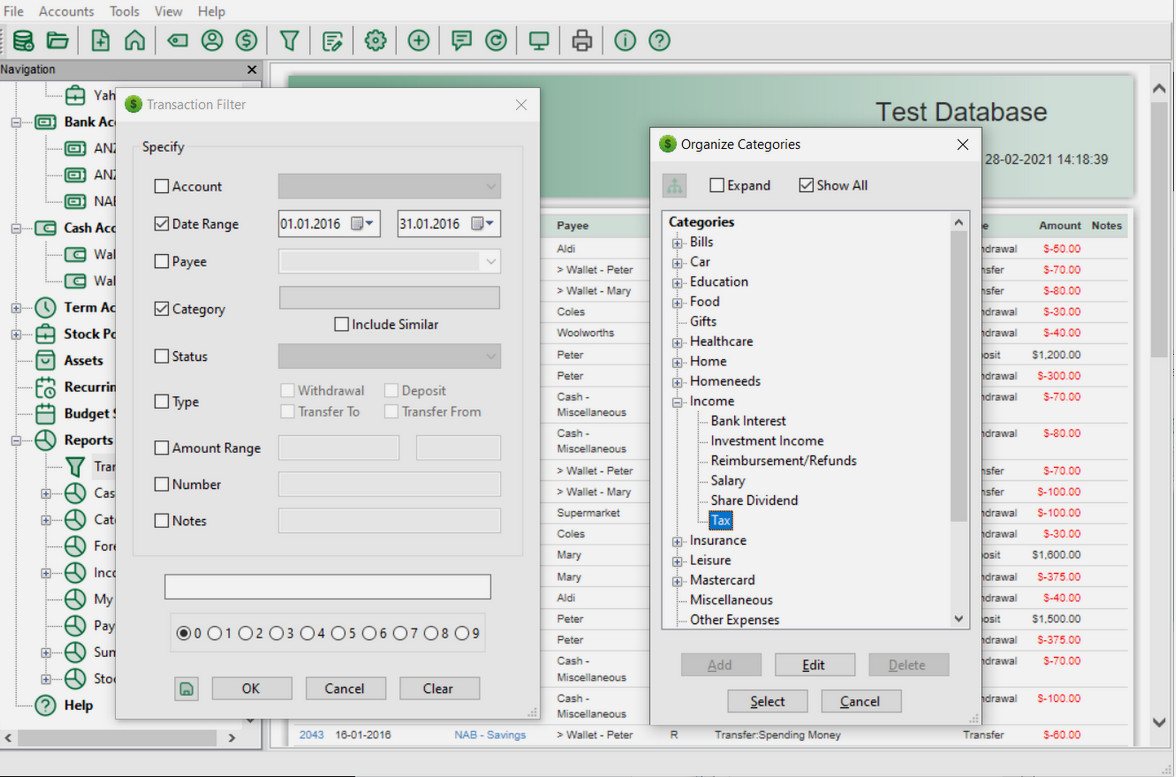The width and height of the screenshot is (1176, 777).
Task: Check the Expand checkbox in Organize Categories
Action: (717, 185)
